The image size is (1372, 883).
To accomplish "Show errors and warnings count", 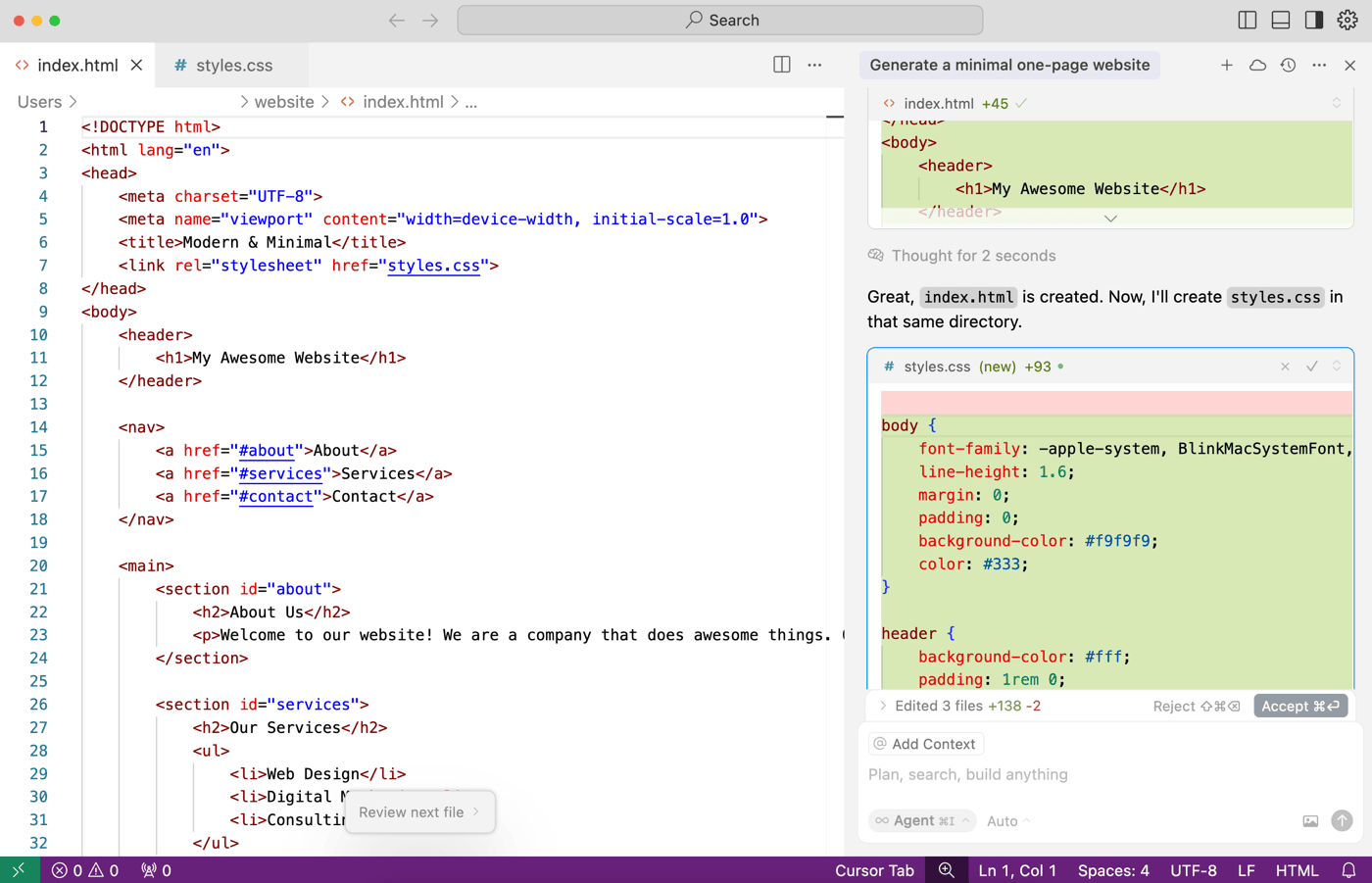I will coord(85,870).
